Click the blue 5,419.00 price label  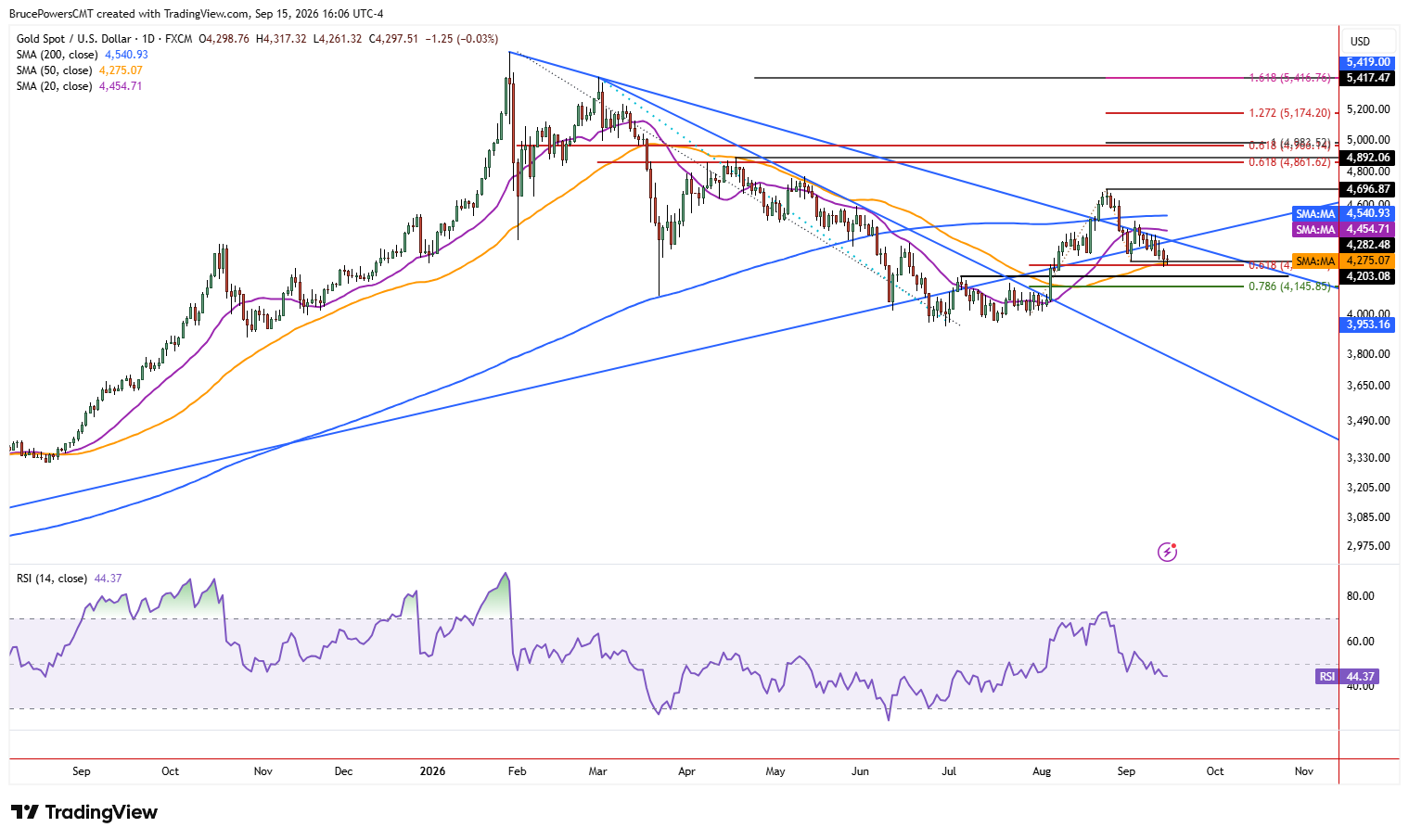click(1368, 63)
